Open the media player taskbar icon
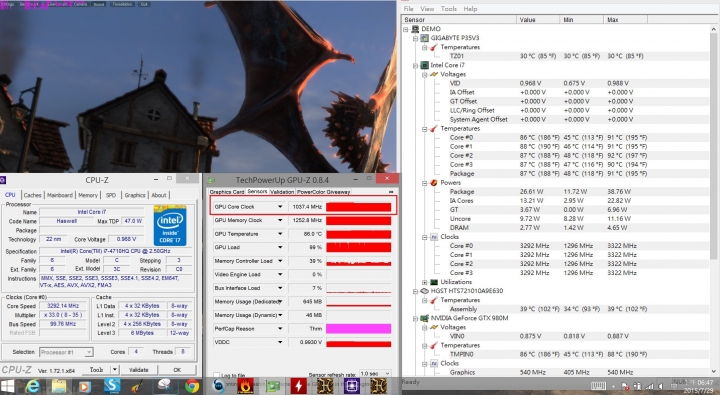 [85, 386]
